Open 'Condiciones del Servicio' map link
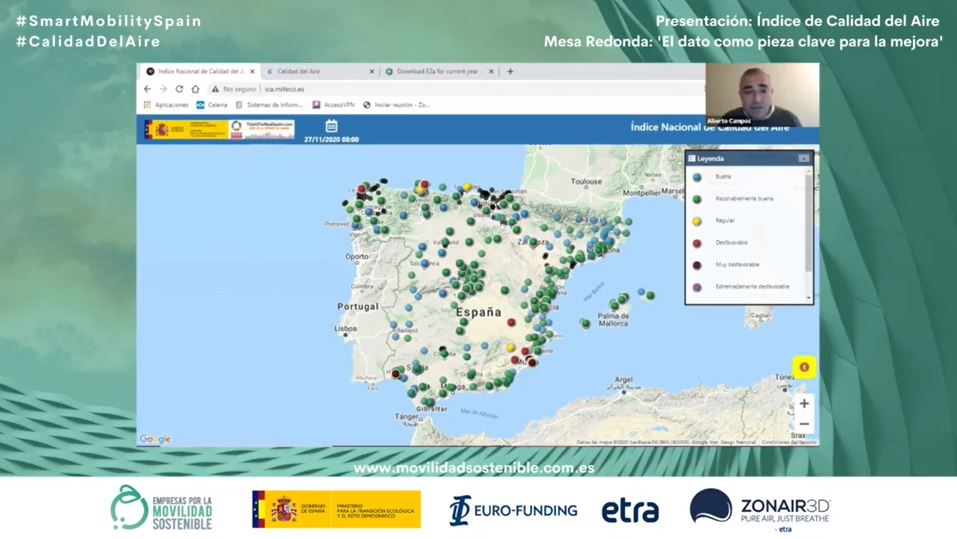 pyautogui.click(x=789, y=442)
